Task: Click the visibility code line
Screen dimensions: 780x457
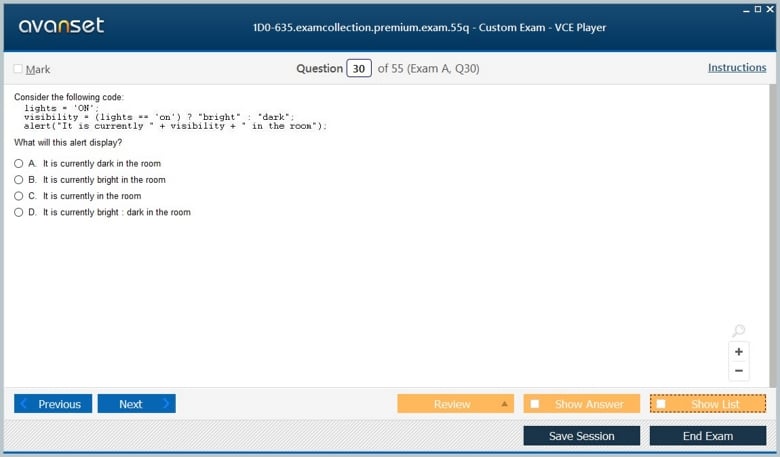Action: click(159, 117)
